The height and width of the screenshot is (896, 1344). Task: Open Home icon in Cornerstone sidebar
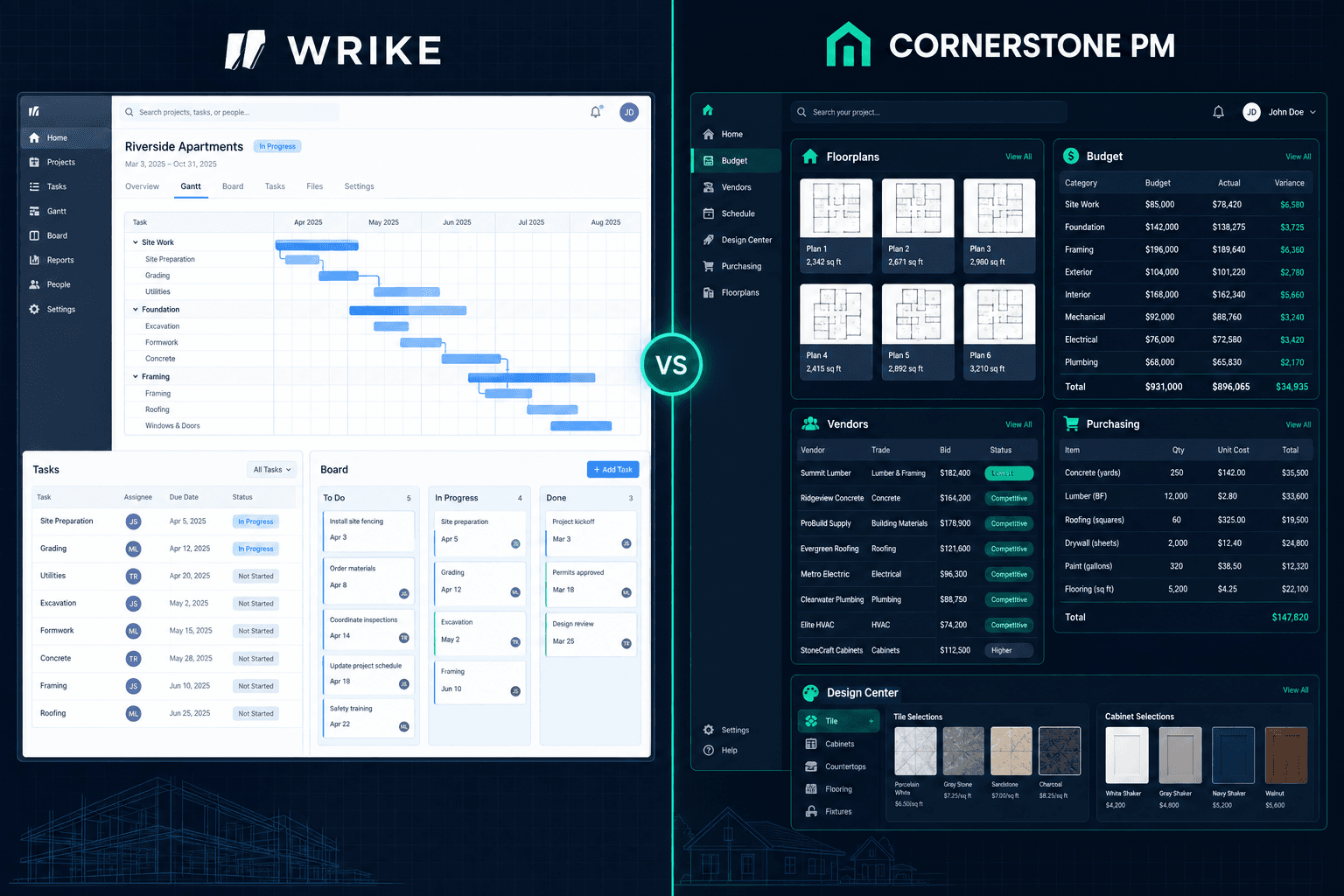click(x=709, y=134)
